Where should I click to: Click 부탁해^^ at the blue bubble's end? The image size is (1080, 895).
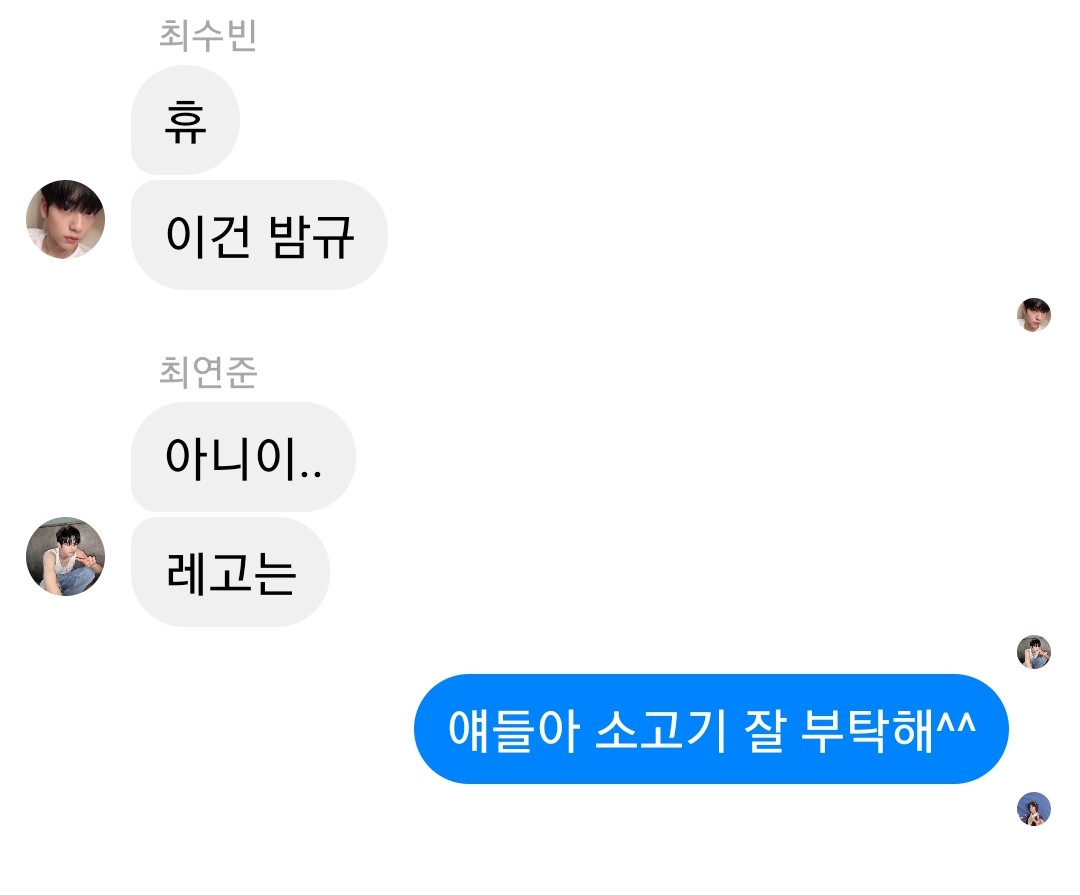[889, 730]
